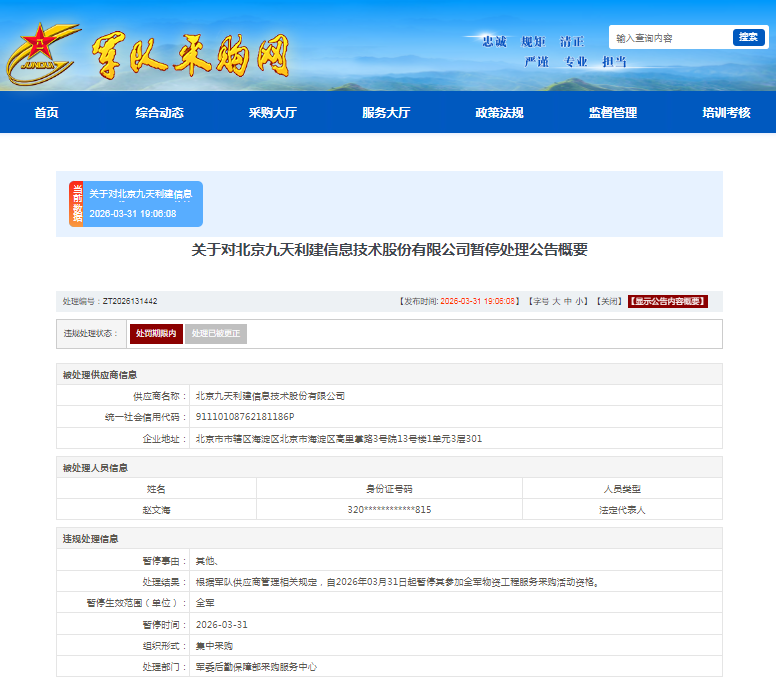Select the 处罚期限内 status tab
The width and height of the screenshot is (776, 690).
[156, 334]
